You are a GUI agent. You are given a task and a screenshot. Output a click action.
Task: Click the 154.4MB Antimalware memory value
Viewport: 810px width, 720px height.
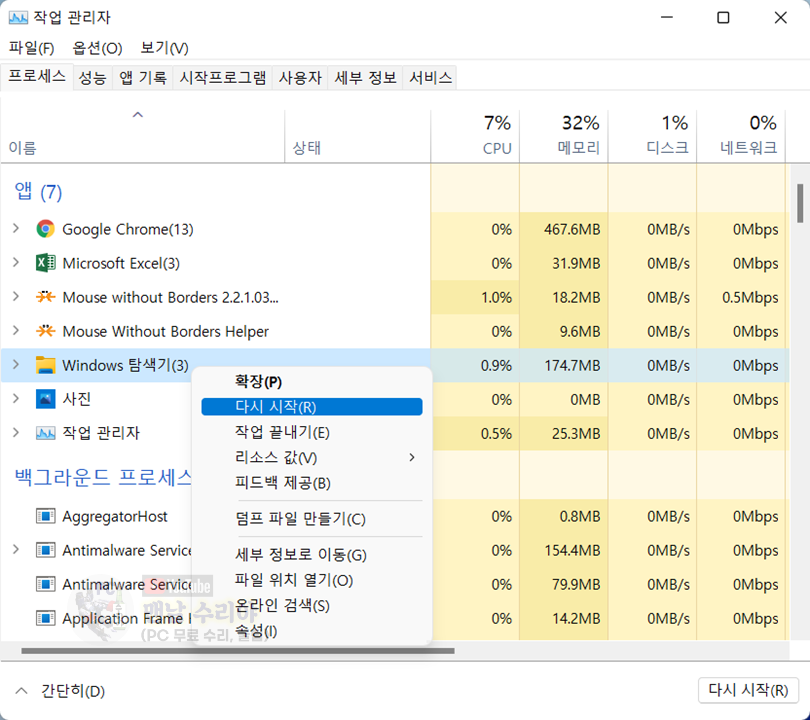[x=572, y=551]
